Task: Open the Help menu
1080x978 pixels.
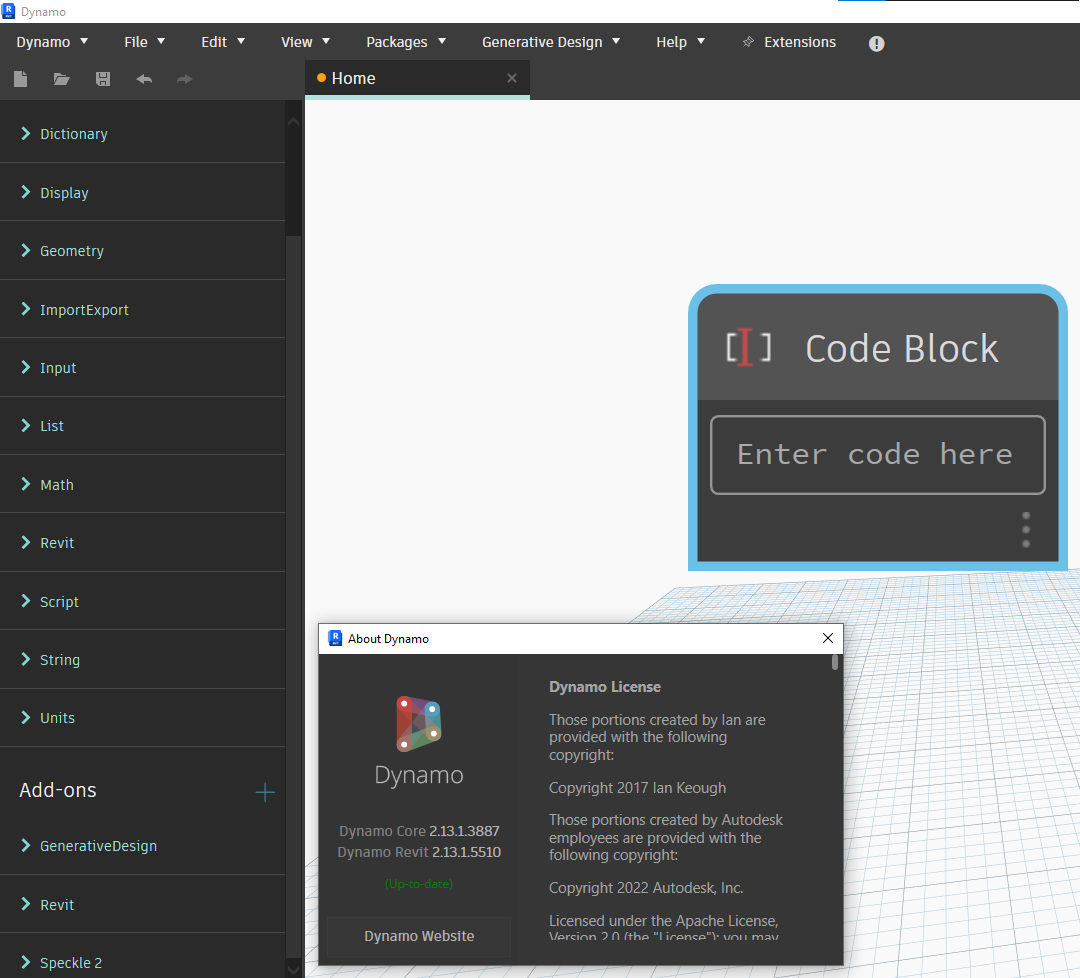Action: click(x=681, y=42)
